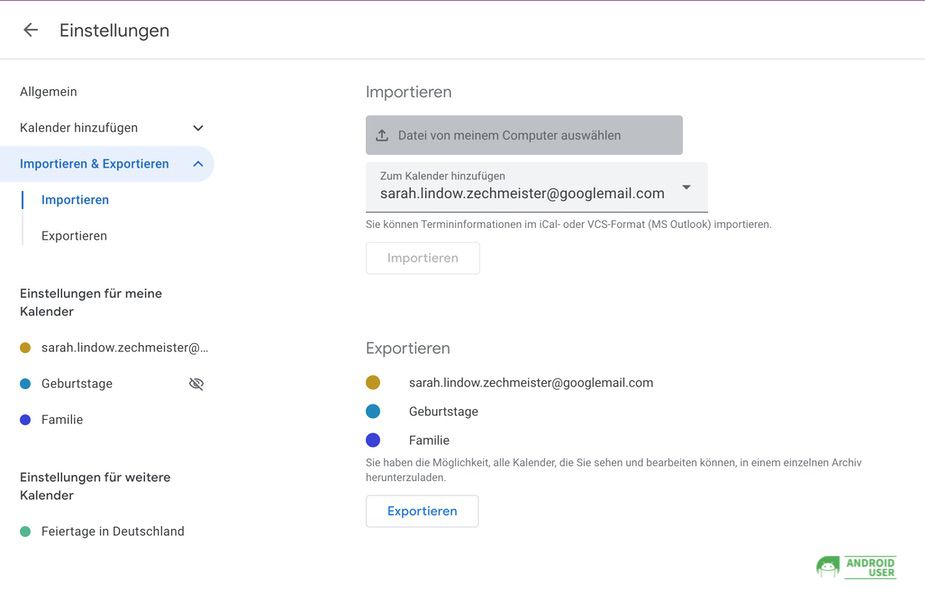Click blue Geburtstage circle in Exportieren list
This screenshot has width=925, height=600.
click(373, 411)
